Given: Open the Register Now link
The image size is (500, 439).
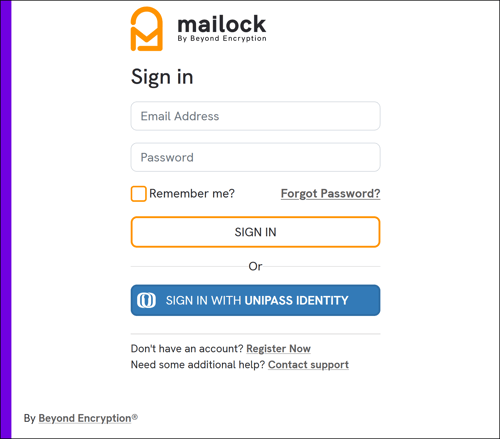Looking at the screenshot, I should [278, 349].
